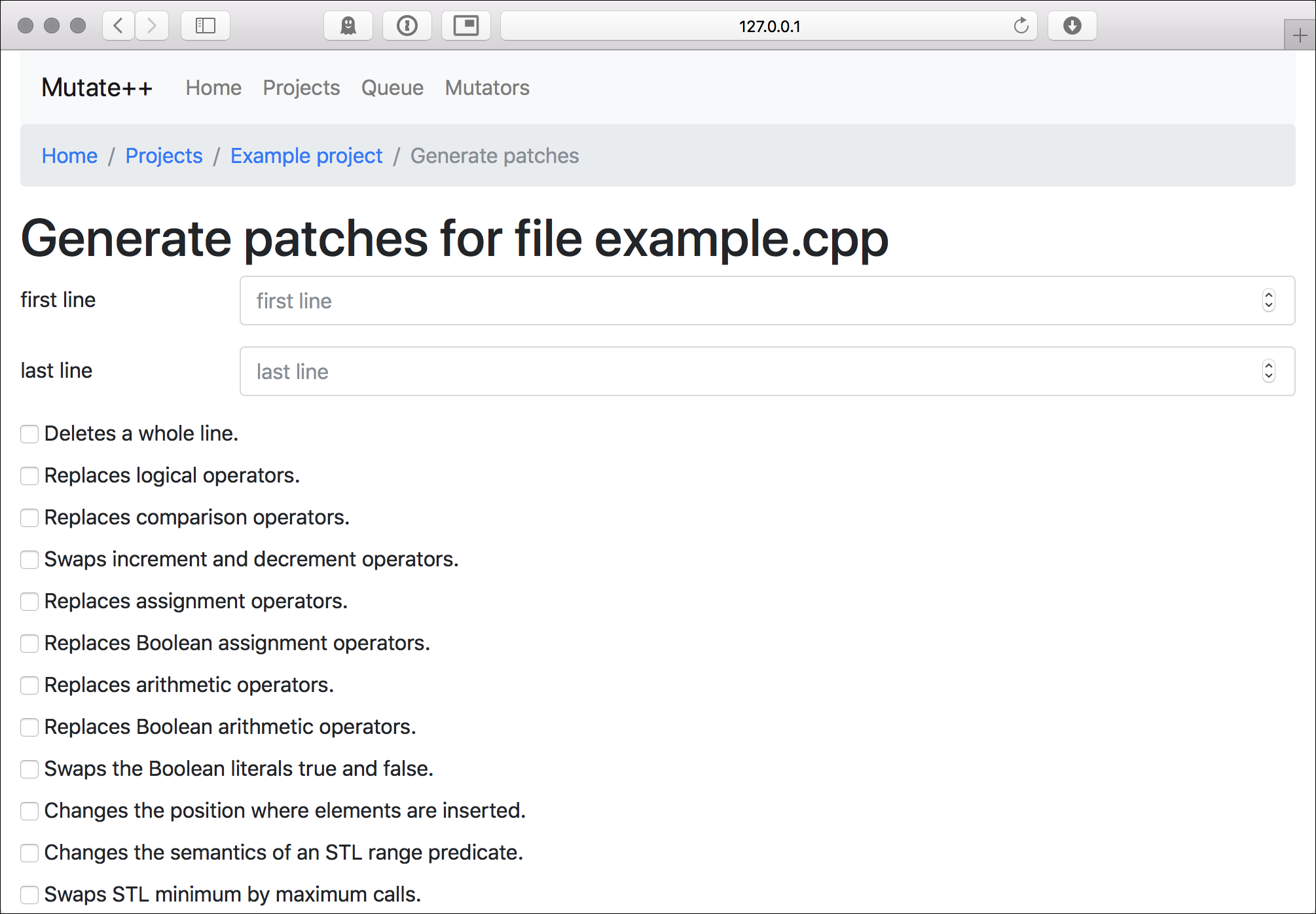
Task: Open the Safari downloads icon
Action: [x=1072, y=26]
